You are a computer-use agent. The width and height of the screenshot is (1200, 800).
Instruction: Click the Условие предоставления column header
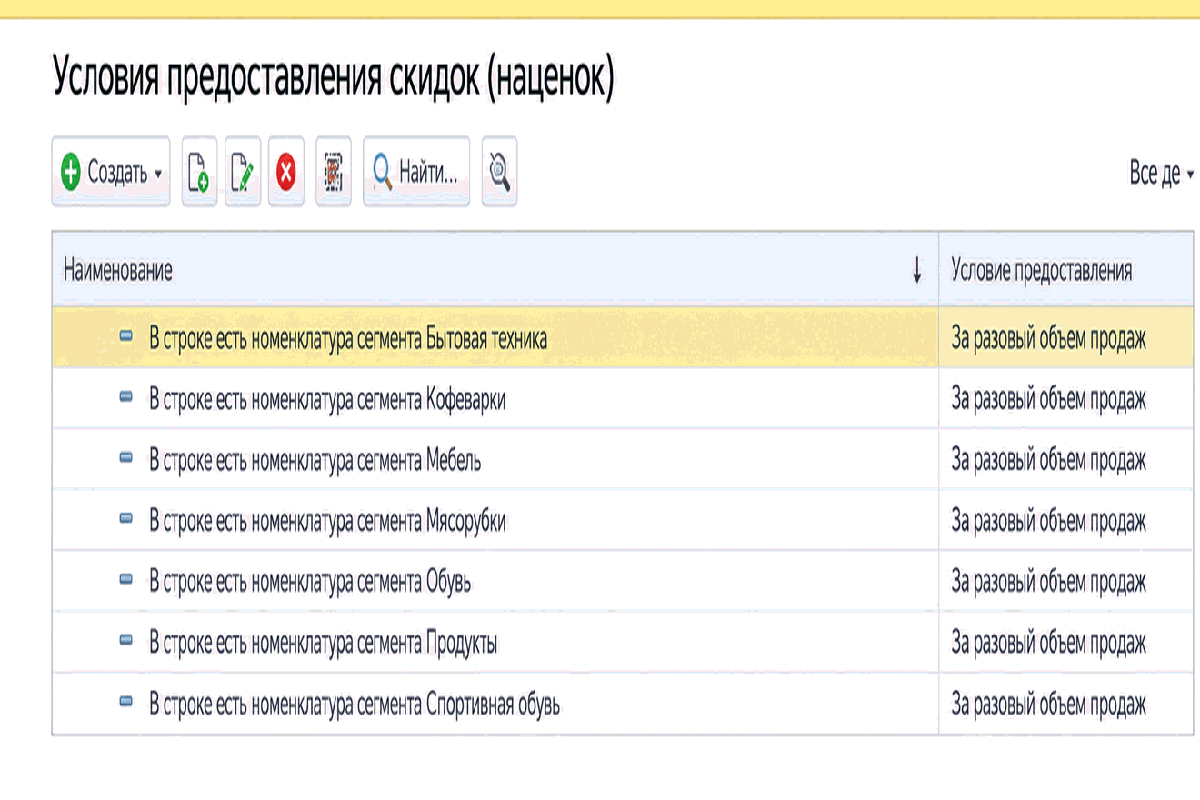1068,270
